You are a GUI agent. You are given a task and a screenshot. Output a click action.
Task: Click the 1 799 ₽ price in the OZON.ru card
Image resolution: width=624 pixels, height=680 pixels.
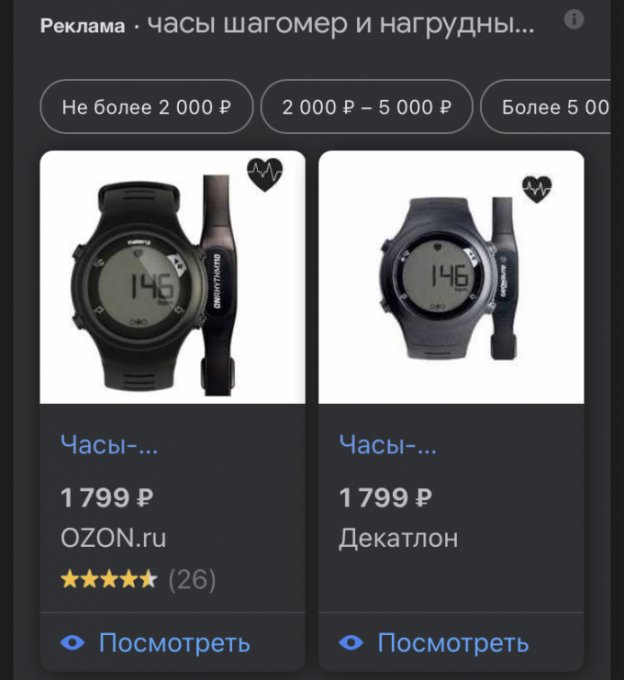tap(107, 497)
